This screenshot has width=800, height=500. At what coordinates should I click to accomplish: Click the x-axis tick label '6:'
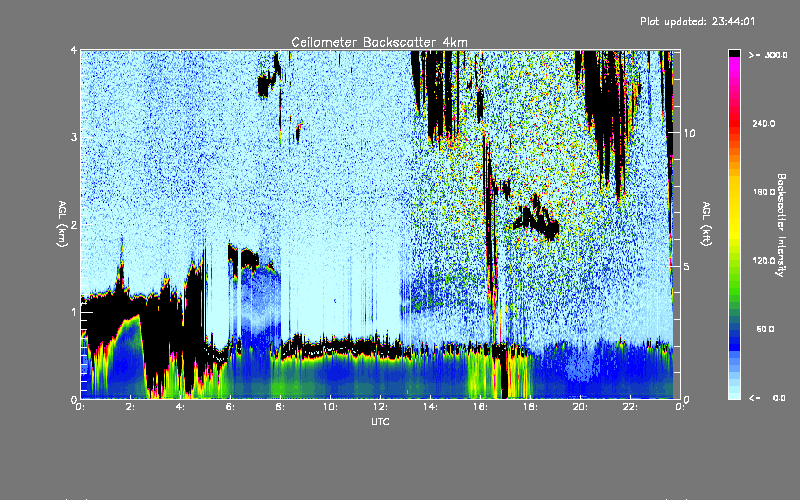tap(230, 407)
